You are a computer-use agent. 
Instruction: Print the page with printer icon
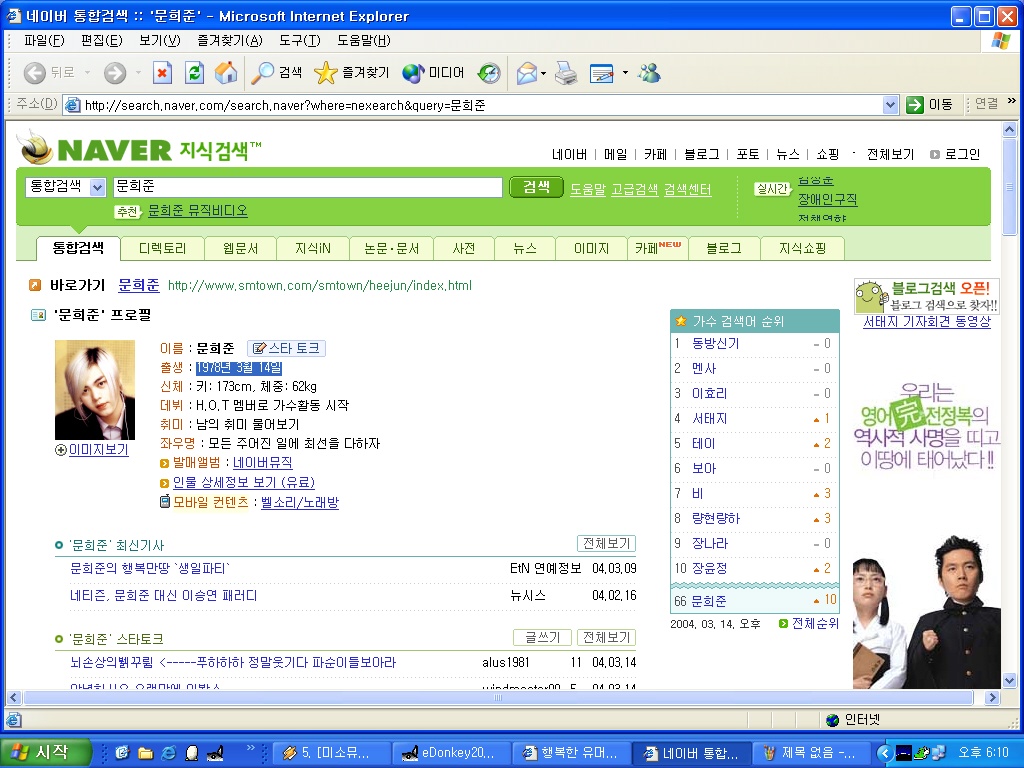566,72
